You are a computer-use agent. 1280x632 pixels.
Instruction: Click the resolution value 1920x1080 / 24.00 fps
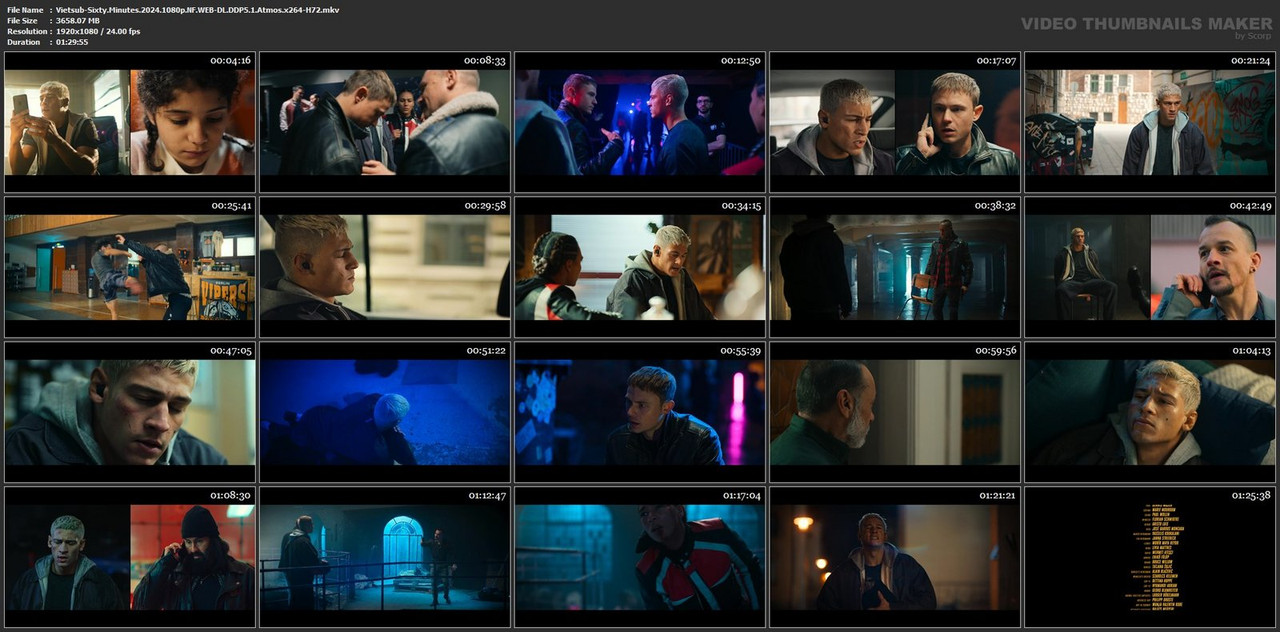tap(98, 31)
